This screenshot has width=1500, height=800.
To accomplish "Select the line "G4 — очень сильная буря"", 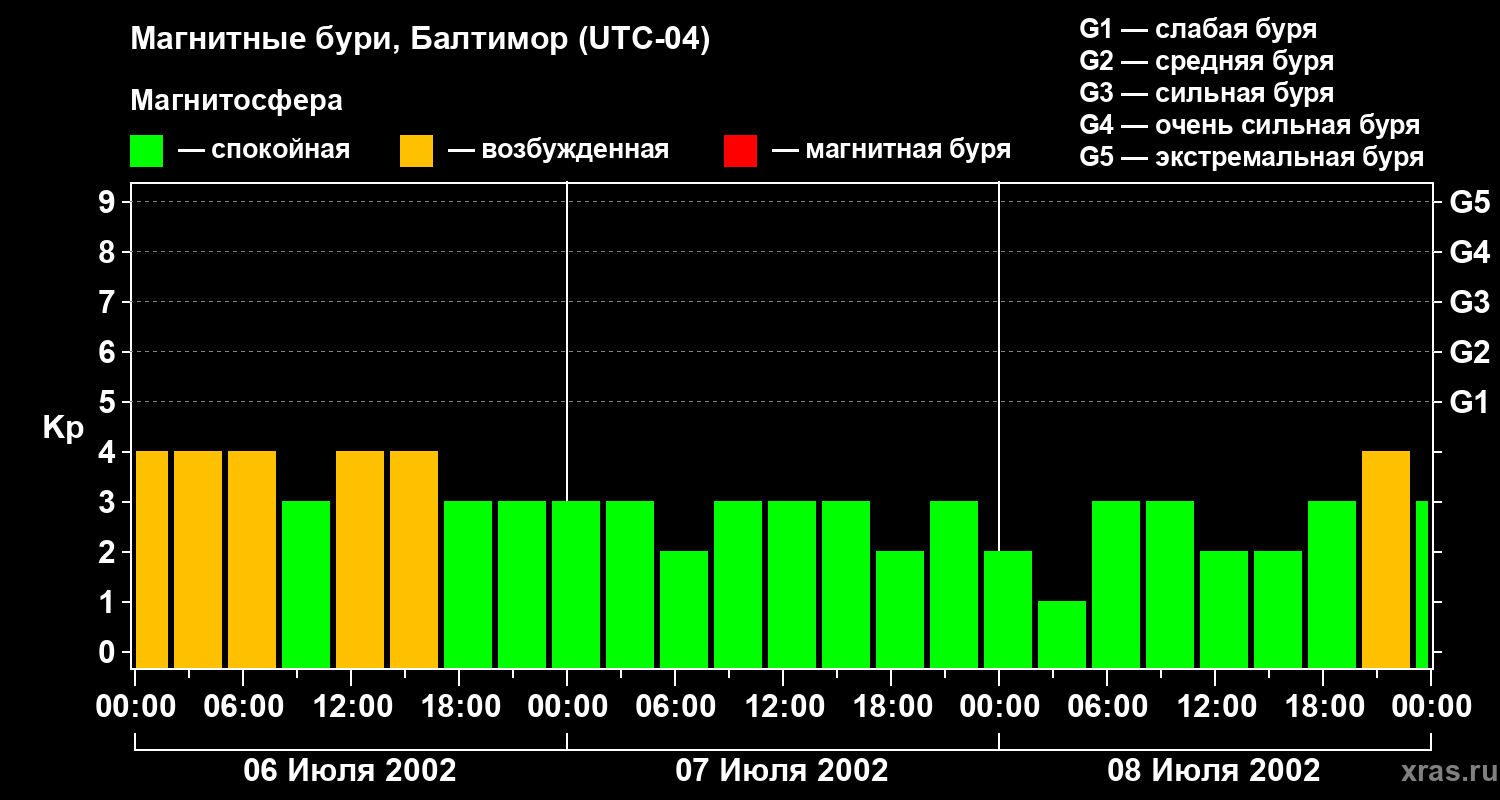I will pos(1250,125).
